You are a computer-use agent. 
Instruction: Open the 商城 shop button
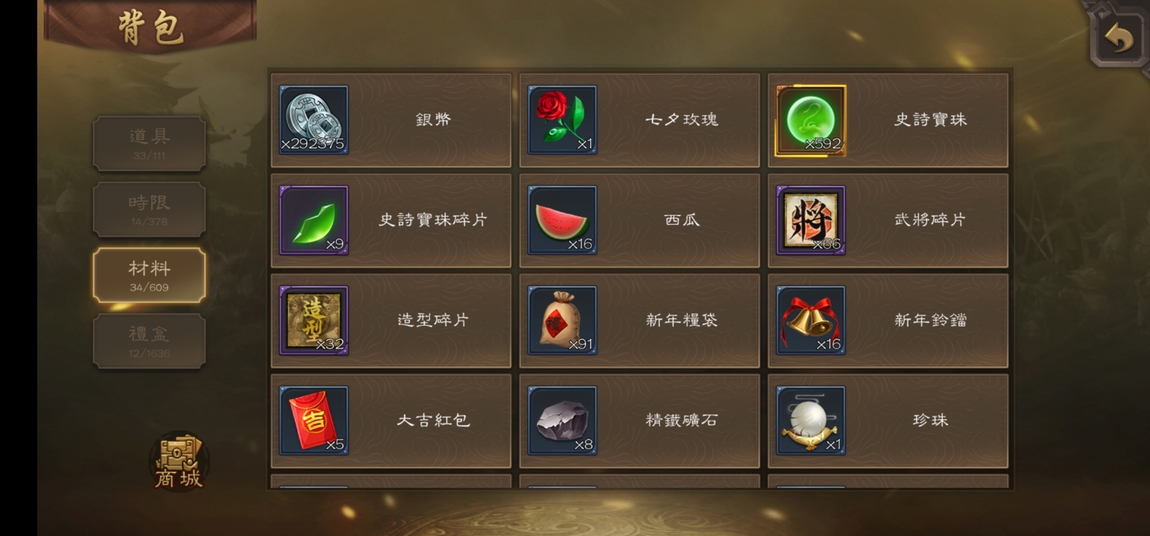click(179, 461)
